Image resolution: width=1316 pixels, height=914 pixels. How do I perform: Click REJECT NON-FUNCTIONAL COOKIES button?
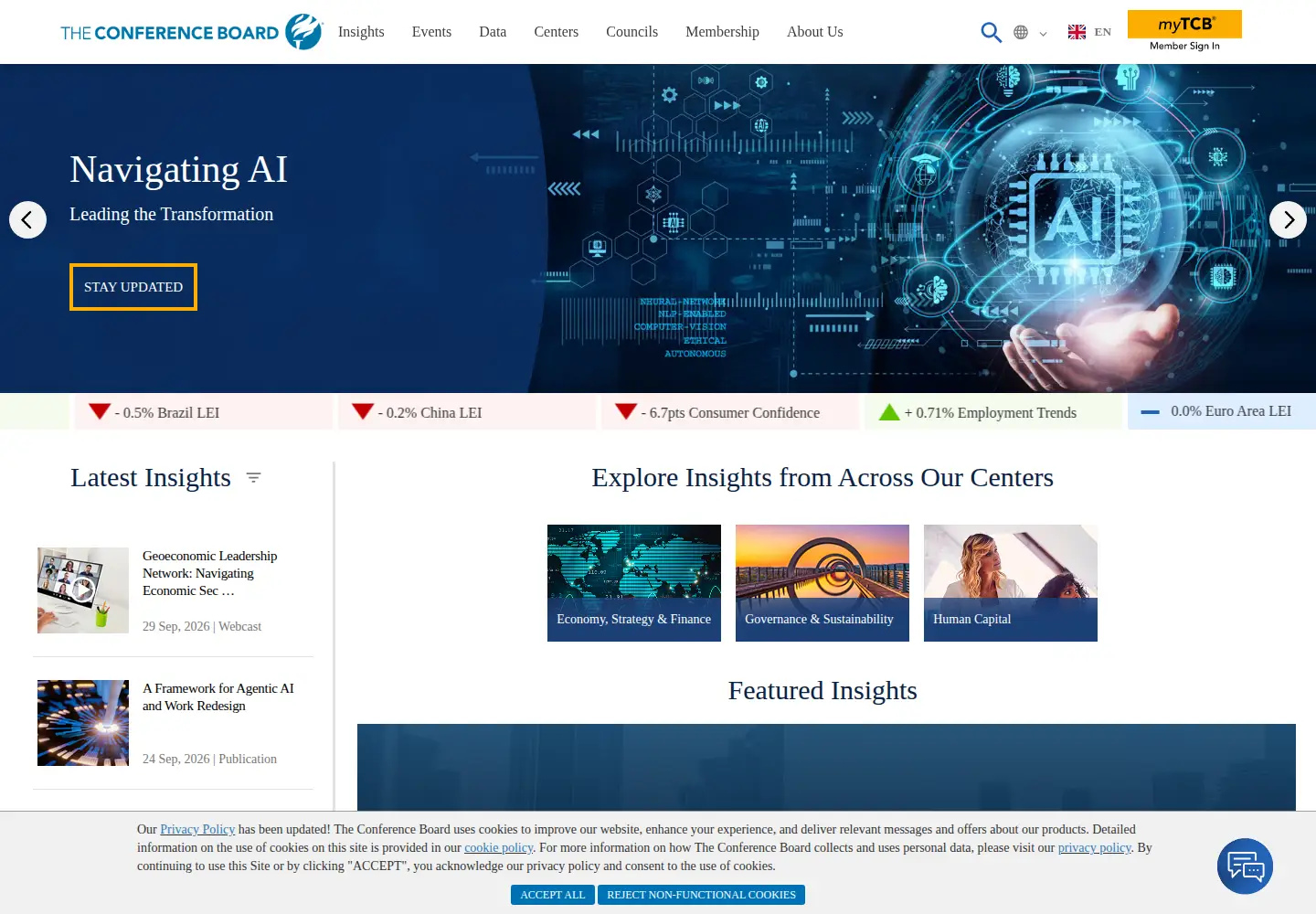[701, 895]
